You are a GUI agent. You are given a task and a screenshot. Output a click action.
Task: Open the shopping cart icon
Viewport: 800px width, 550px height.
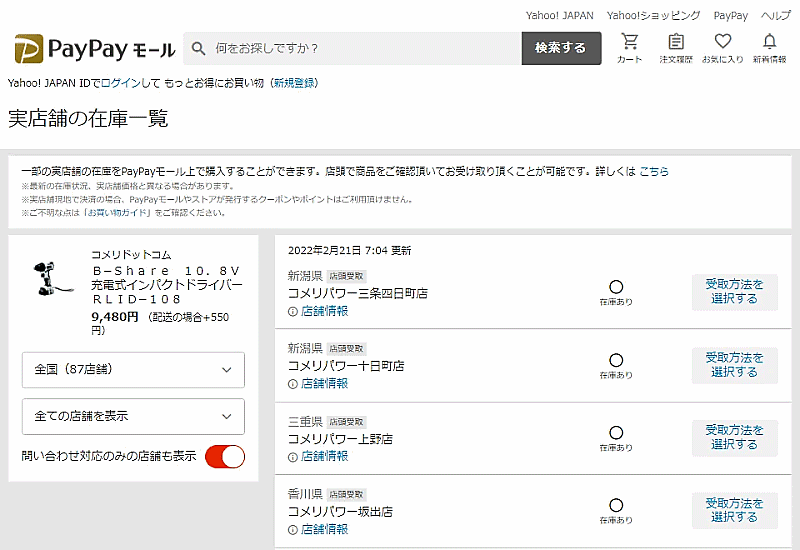click(x=630, y=47)
